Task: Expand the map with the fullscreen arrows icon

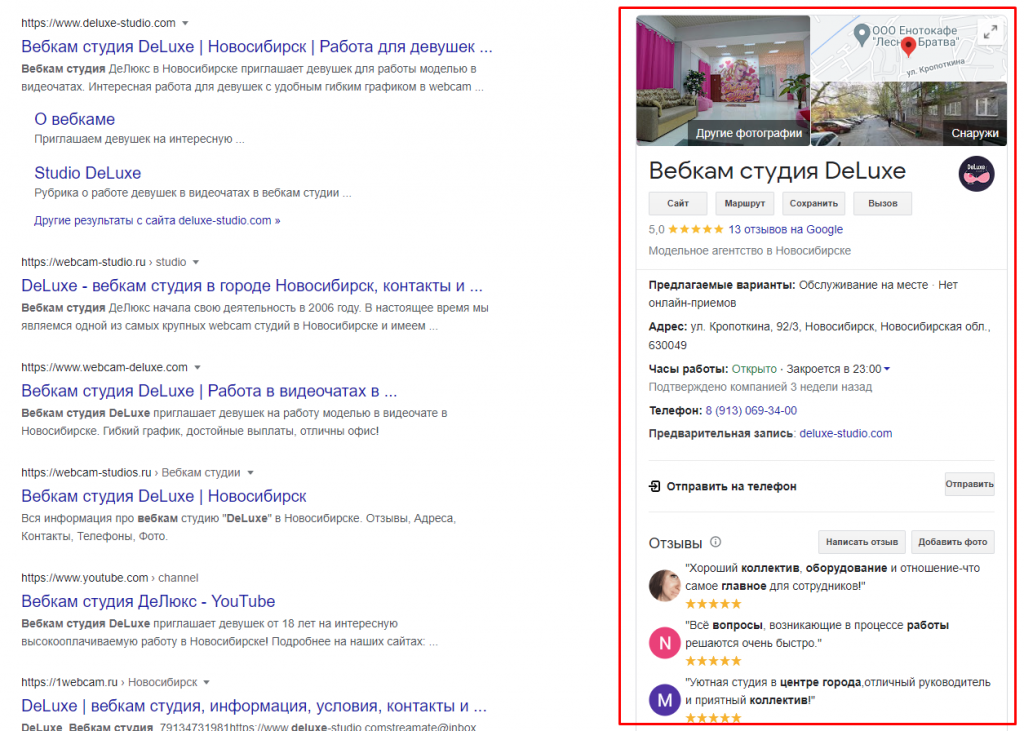Action: 990,32
